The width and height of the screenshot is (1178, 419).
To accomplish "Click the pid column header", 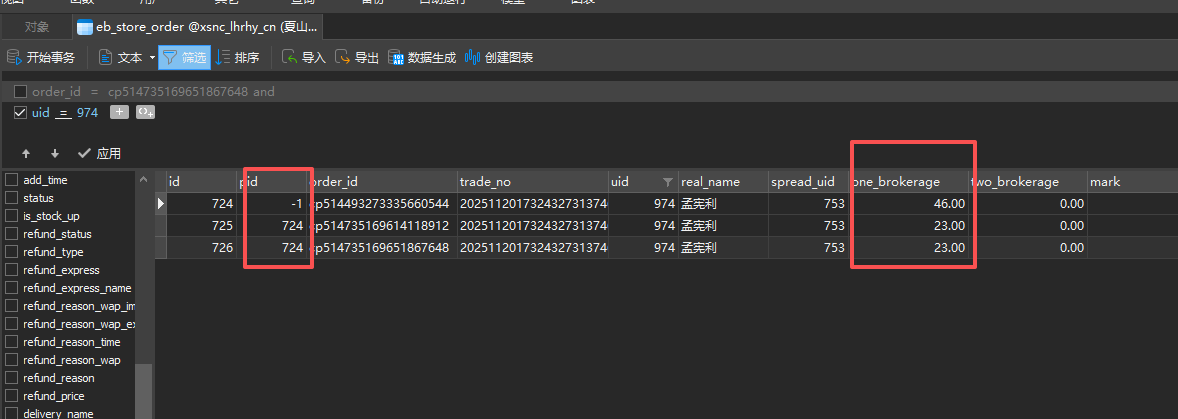I will pyautogui.click(x=271, y=182).
